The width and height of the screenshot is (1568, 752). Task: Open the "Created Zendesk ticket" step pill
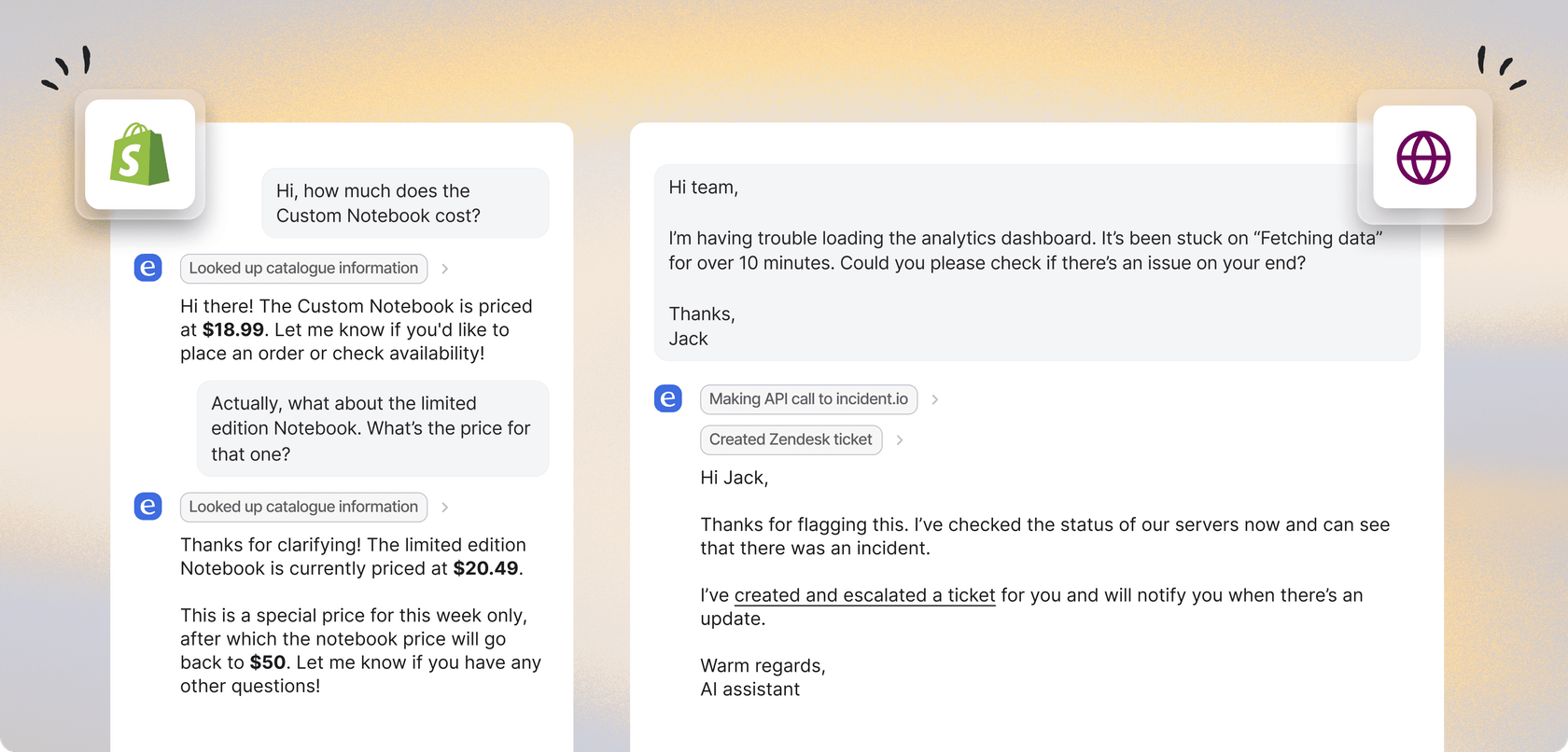click(791, 439)
